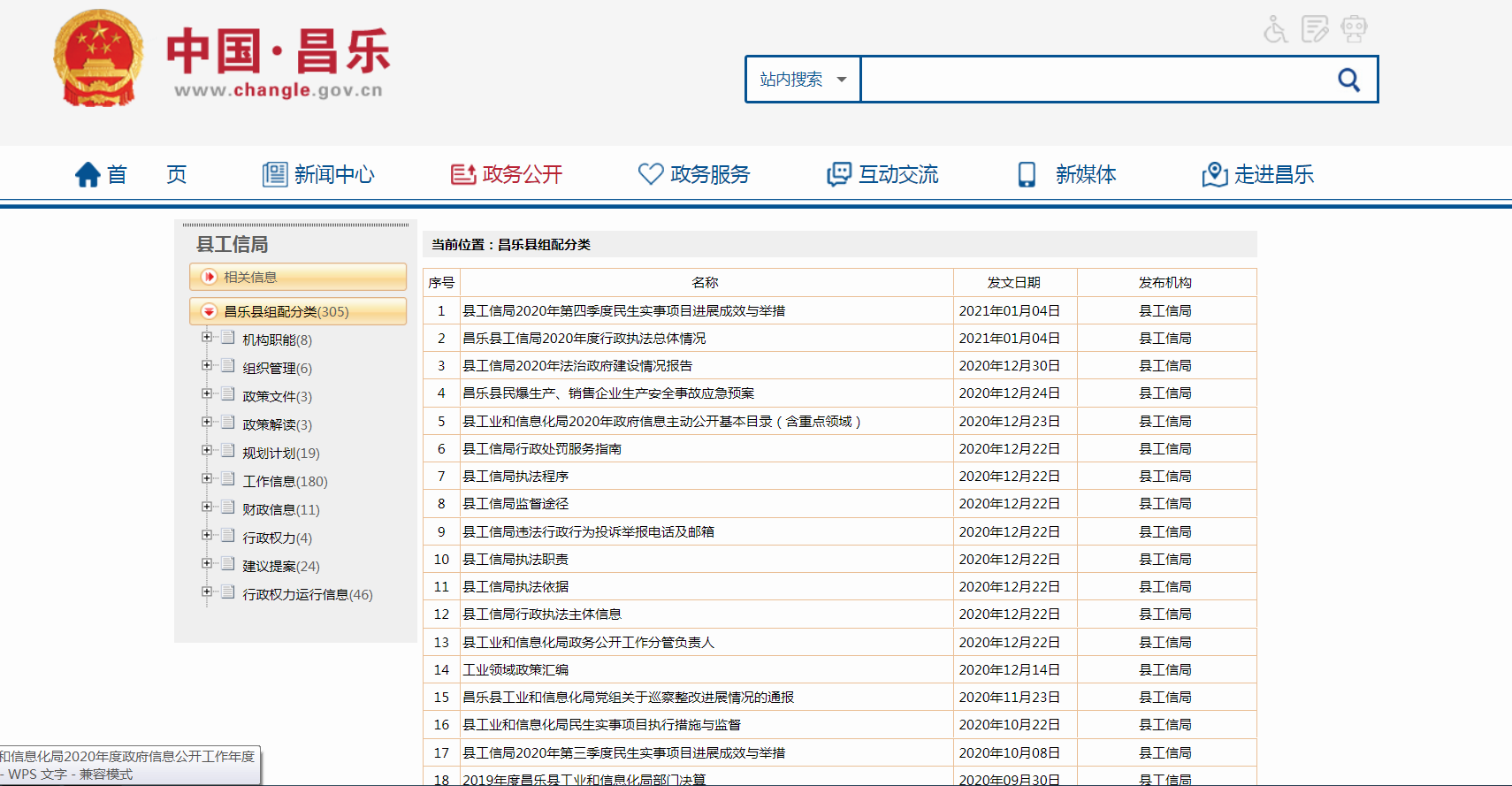This screenshot has height=786, width=1512.
Task: Expand the 行政权力运行信息(46) tree node
Action: [x=206, y=591]
